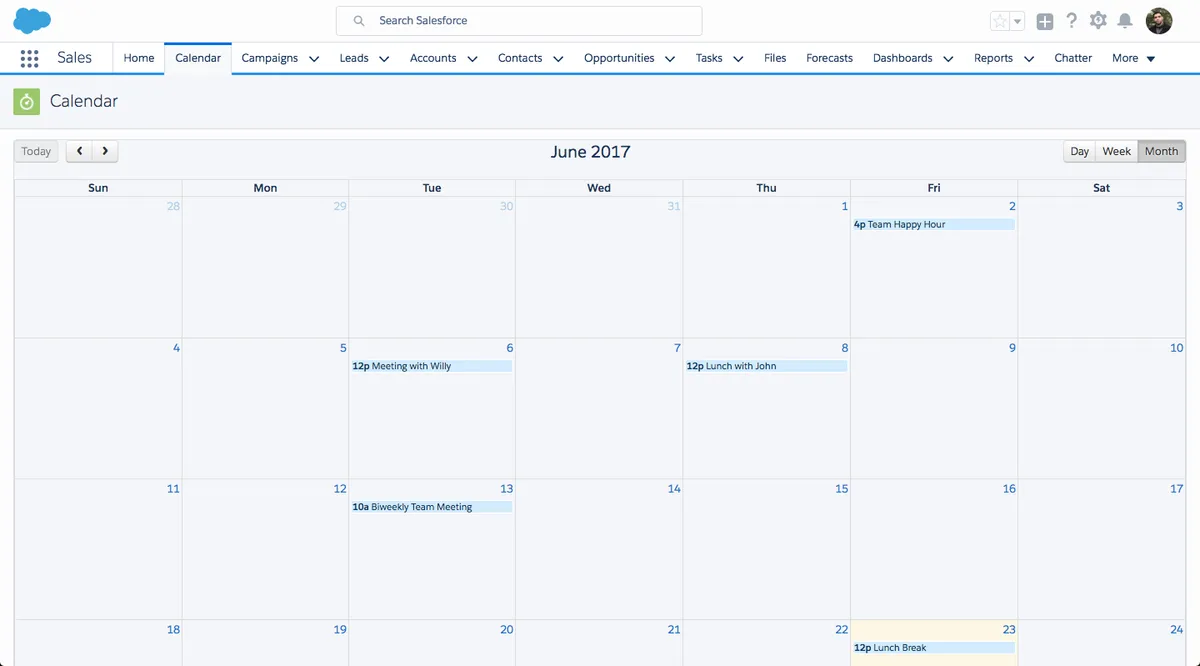The image size is (1200, 666).
Task: Click the search magnifier icon
Action: click(359, 20)
